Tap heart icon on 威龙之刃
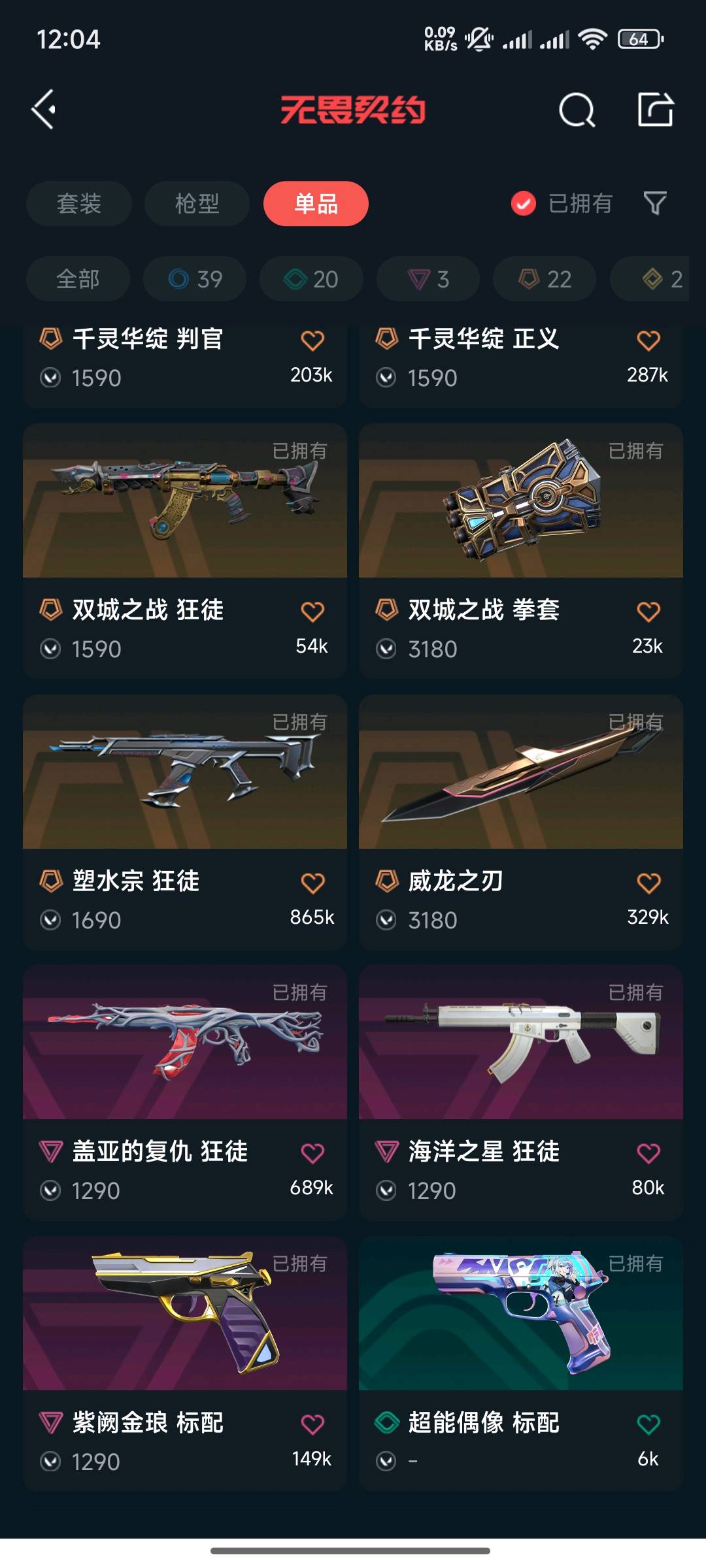This screenshot has height=1568, width=706. click(648, 883)
